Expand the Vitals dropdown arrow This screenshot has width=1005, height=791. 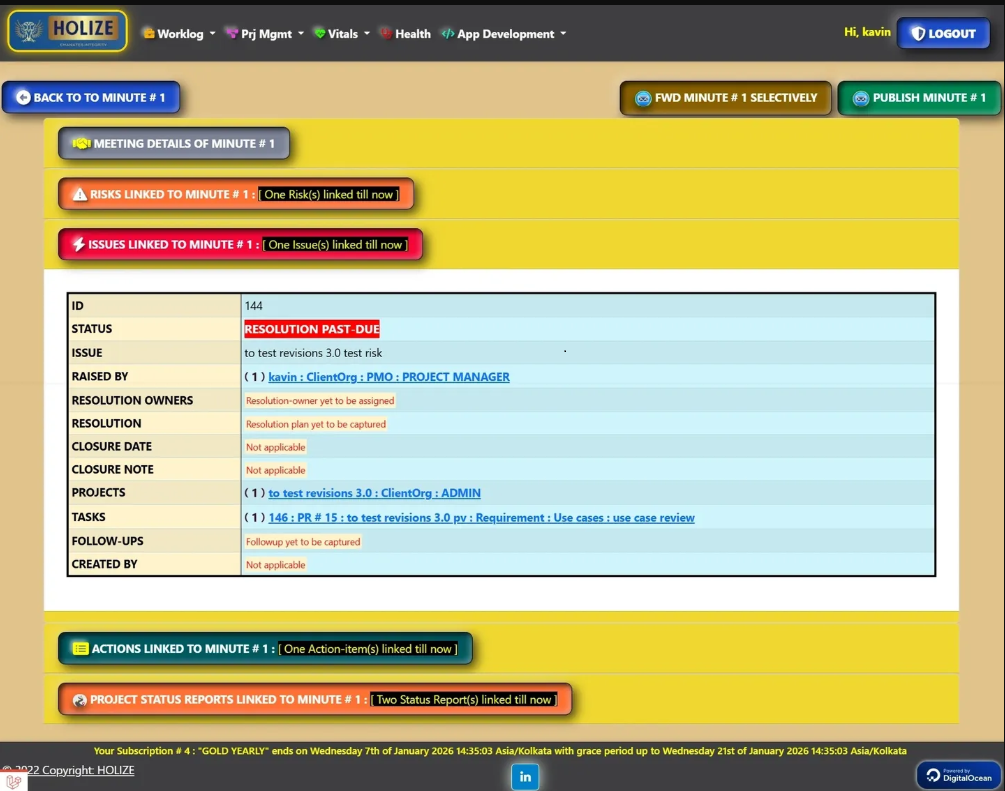(367, 33)
